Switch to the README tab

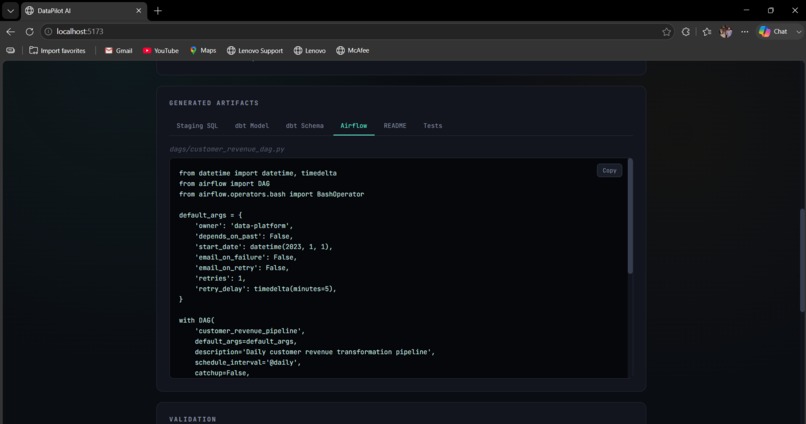[395, 125]
